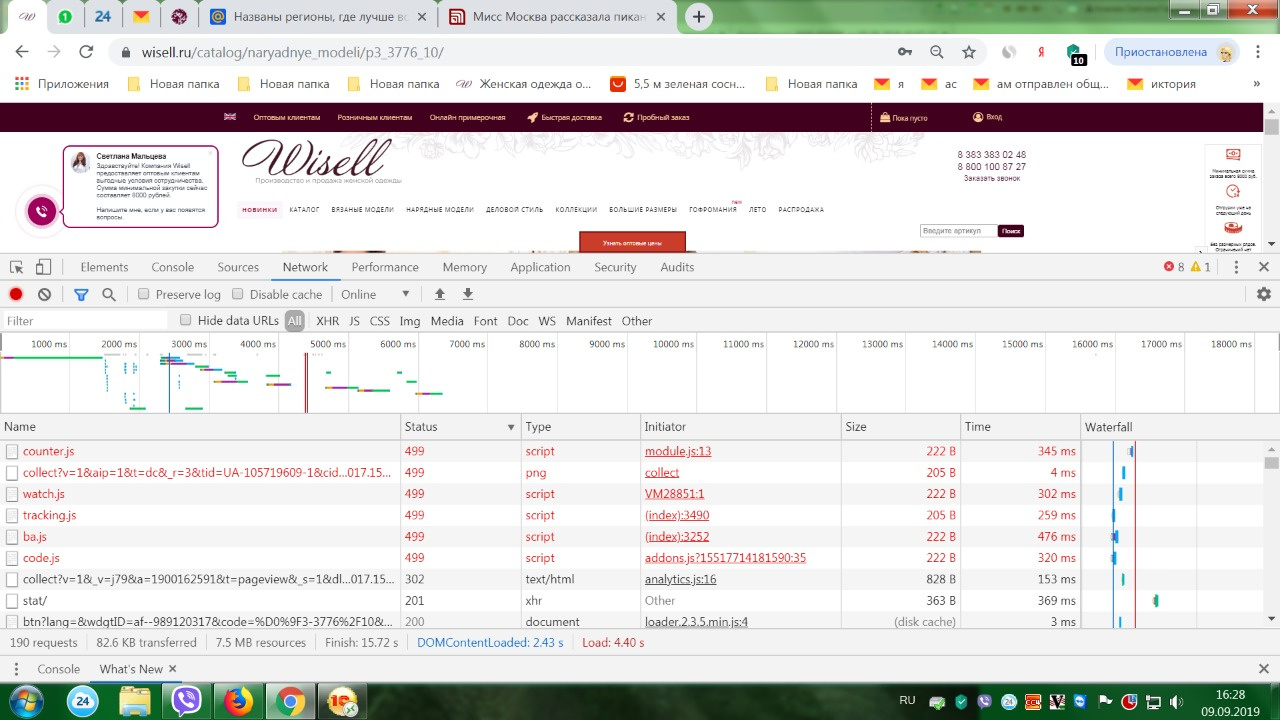Viewport: 1280px width, 720px height.
Task: Select the All filter type
Action: click(x=294, y=321)
